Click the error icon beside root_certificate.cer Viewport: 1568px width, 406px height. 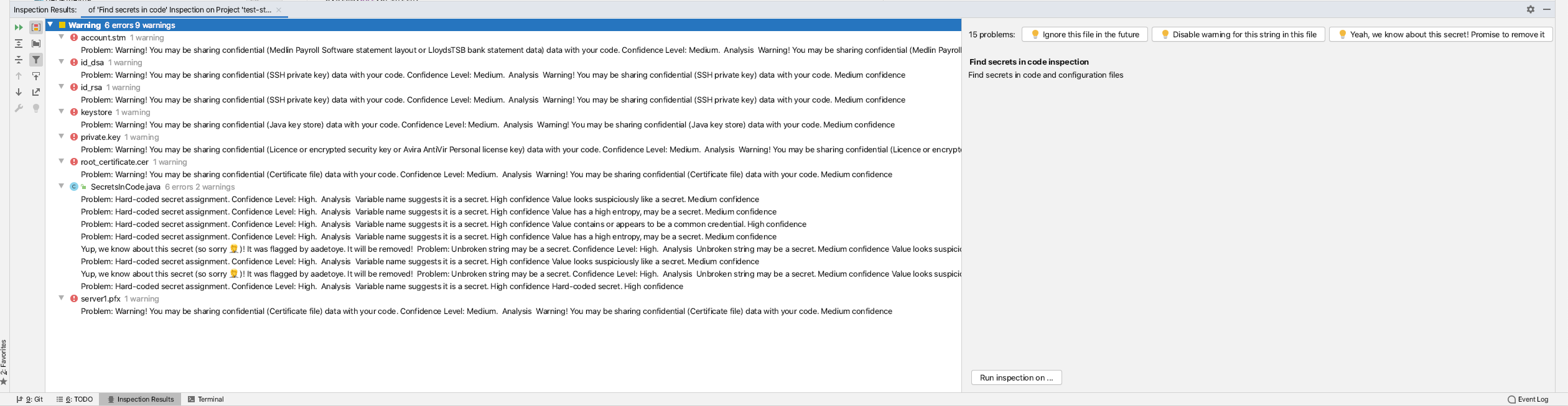point(74,162)
